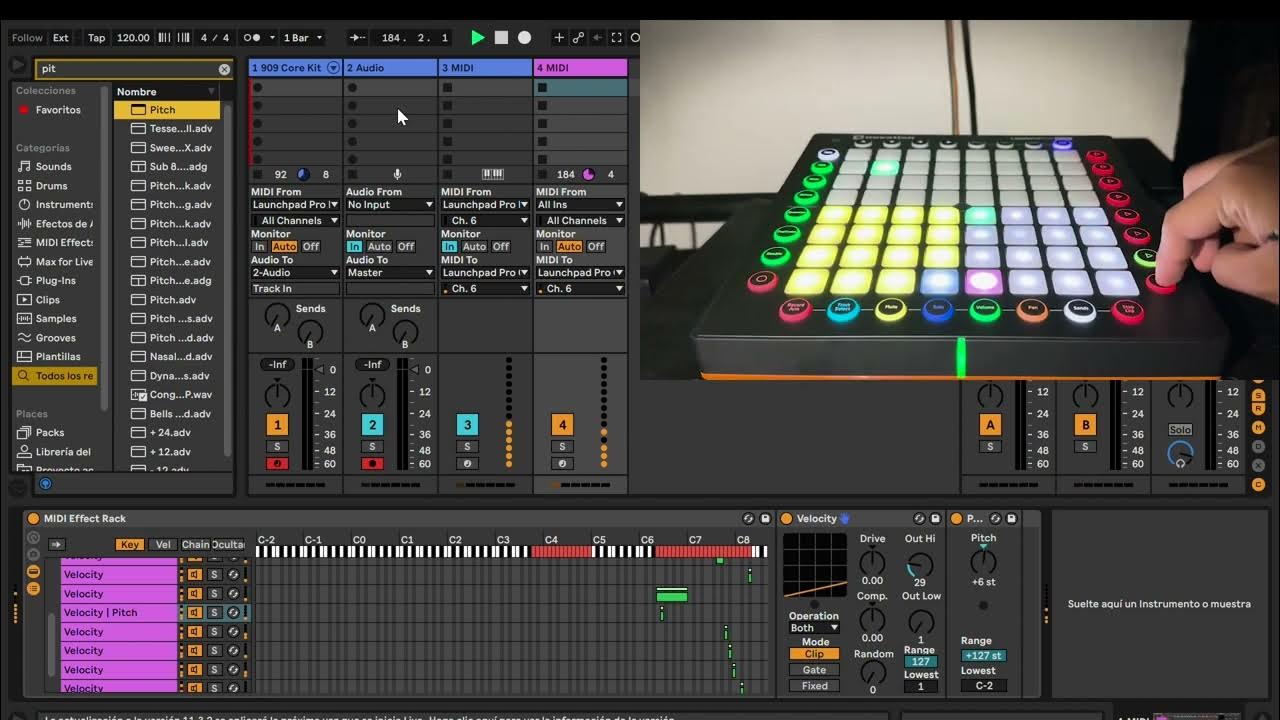Arm track 2 Audio for recording
Viewport: 1280px width, 720px height.
pos(372,464)
